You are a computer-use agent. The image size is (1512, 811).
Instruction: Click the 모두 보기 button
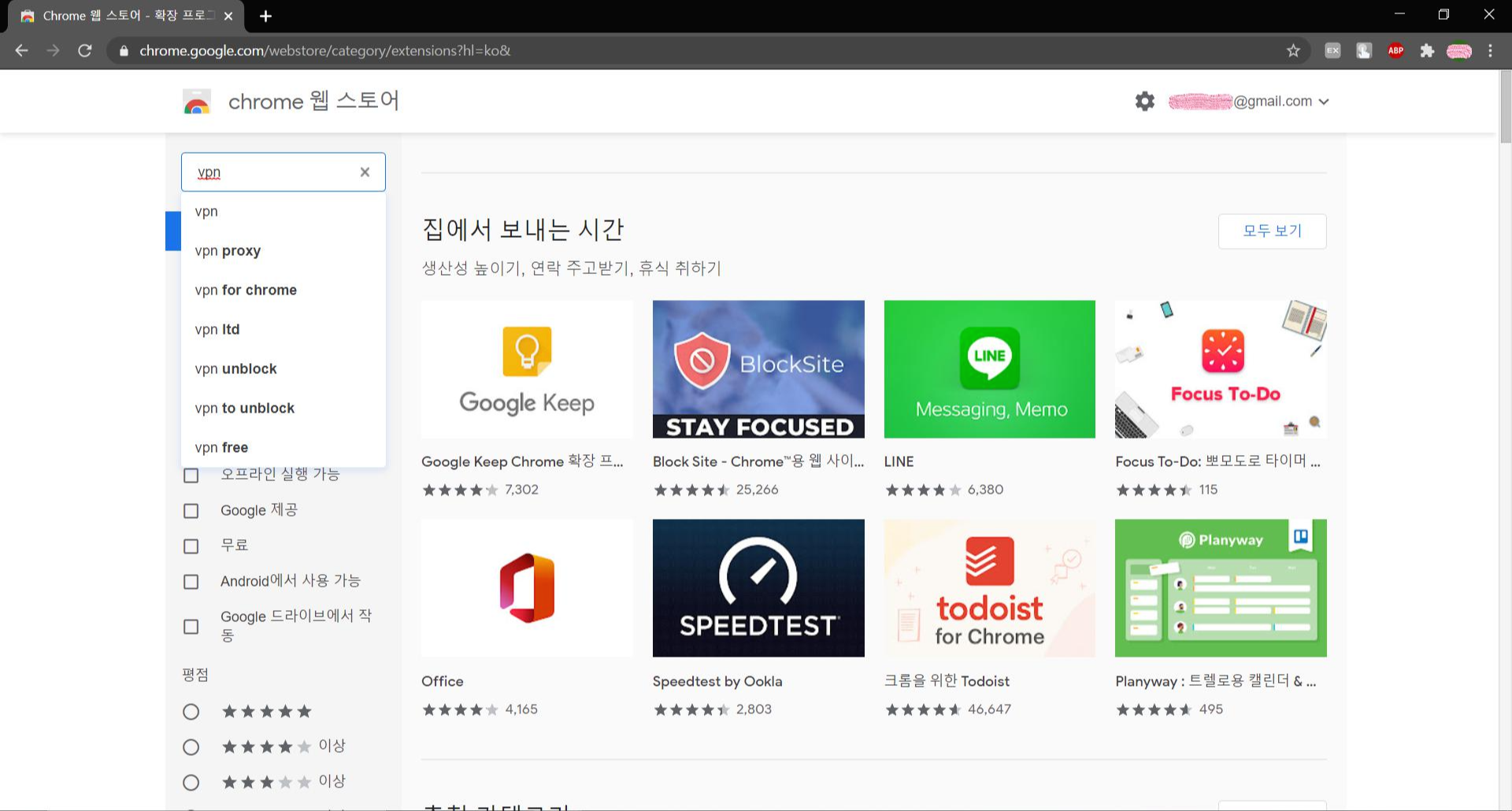1272,231
